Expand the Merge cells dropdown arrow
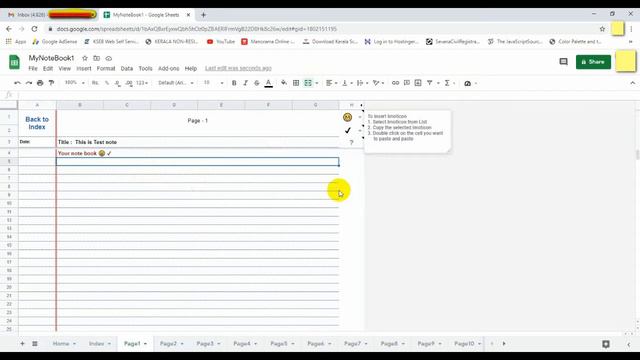The width and height of the screenshot is (640, 360). pyautogui.click(x=317, y=83)
